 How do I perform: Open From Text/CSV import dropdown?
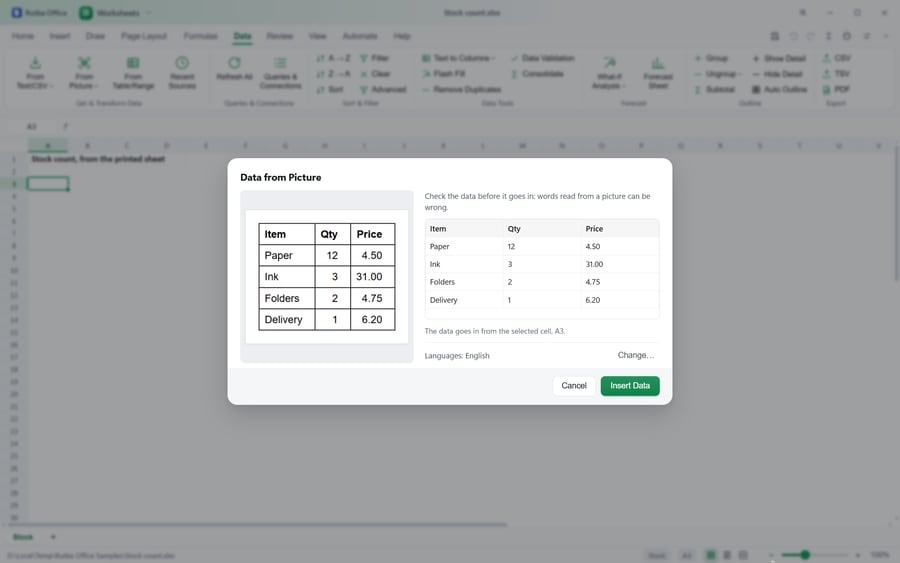35,73
